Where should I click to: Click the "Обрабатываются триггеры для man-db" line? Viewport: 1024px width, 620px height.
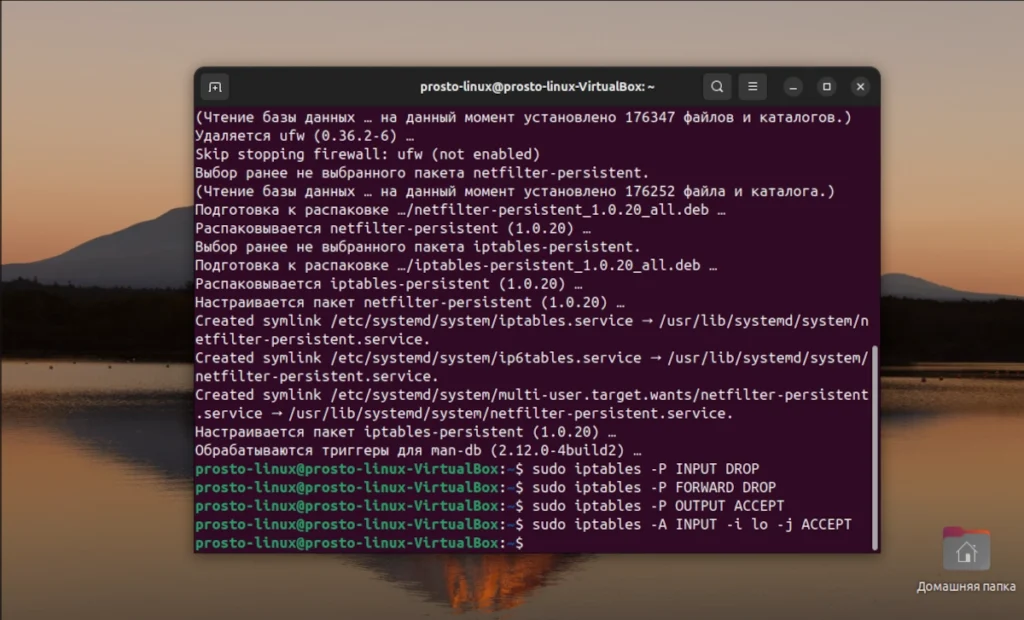click(x=418, y=451)
